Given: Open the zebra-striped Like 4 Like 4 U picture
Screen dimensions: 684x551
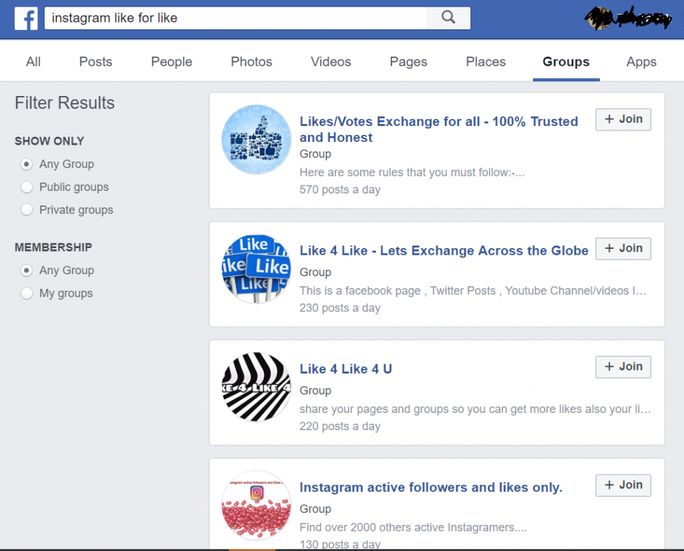Looking at the screenshot, I should tap(256, 386).
